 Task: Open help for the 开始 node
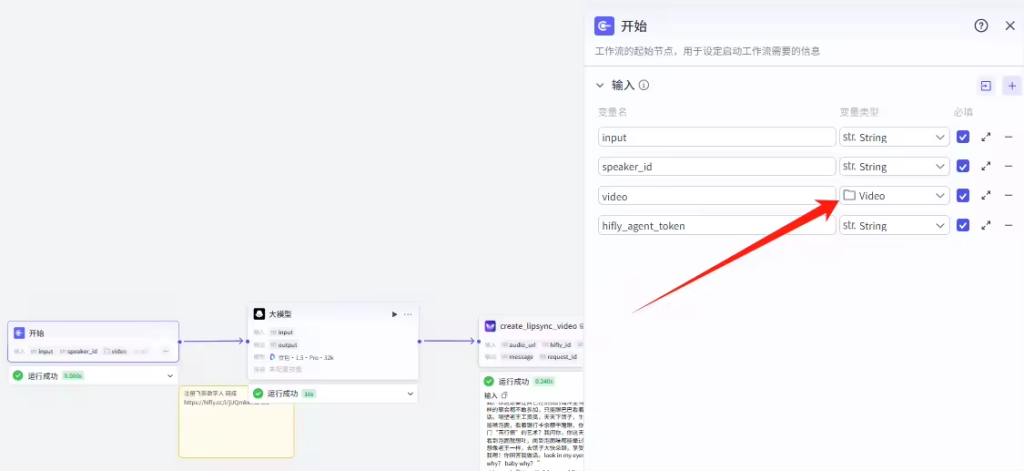pyautogui.click(x=981, y=26)
